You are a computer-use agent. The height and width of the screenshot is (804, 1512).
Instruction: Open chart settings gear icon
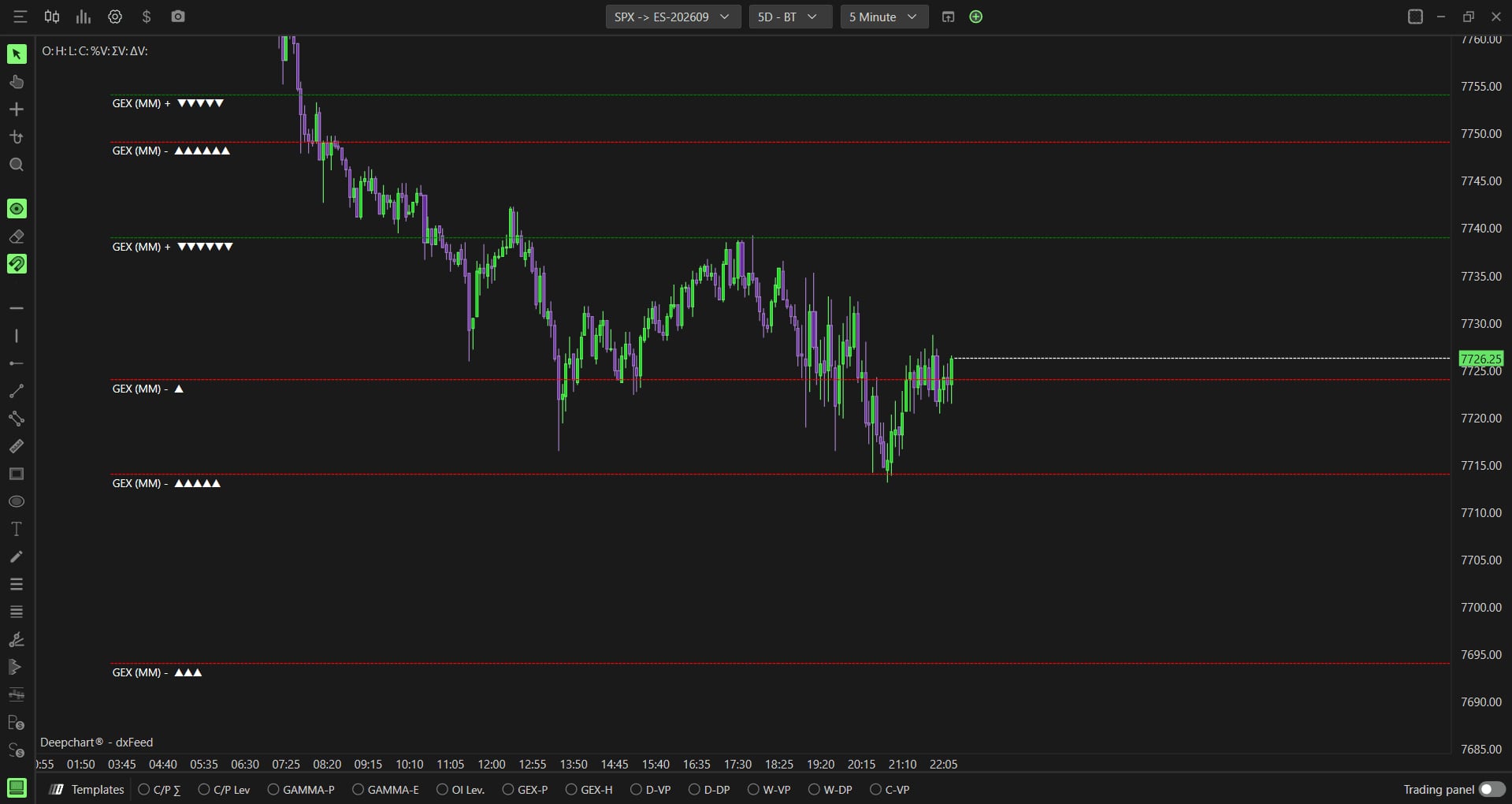pos(115,17)
